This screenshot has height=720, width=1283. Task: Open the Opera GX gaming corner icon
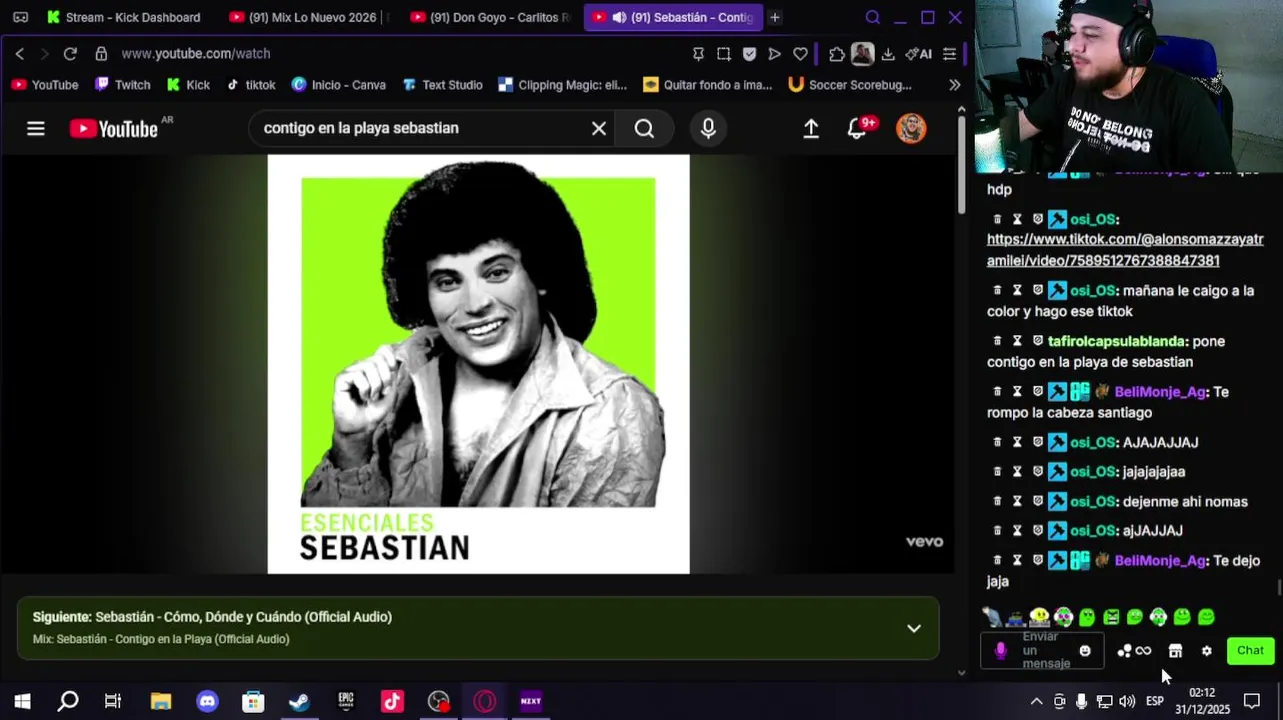tap(20, 17)
